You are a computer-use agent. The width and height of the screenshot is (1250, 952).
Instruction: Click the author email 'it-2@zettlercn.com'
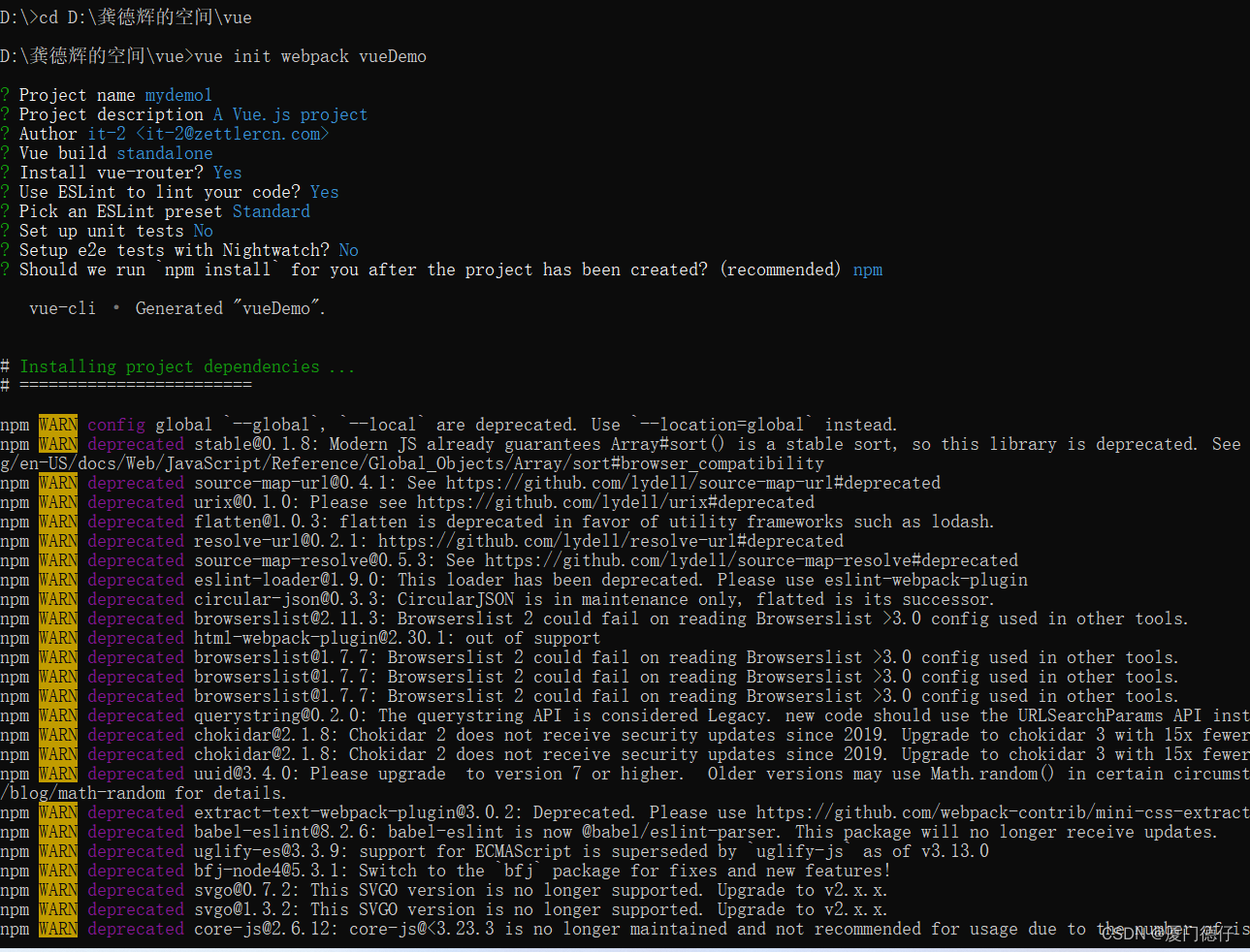[x=233, y=134]
